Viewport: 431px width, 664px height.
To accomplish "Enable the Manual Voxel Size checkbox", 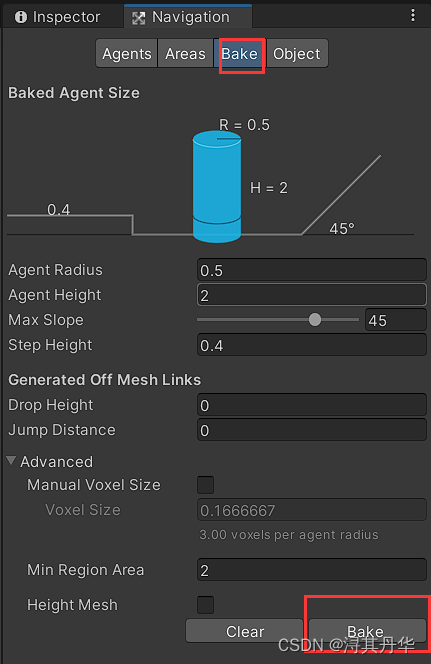I will [x=205, y=485].
